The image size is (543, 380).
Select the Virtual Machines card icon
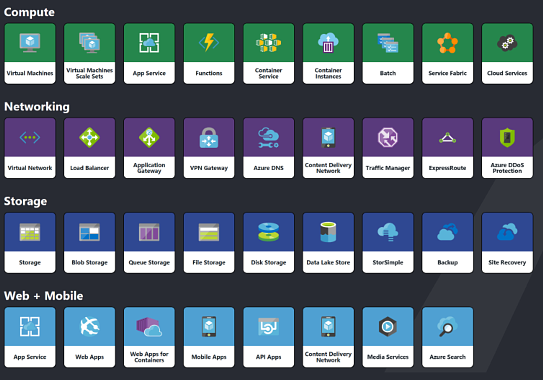(30, 43)
